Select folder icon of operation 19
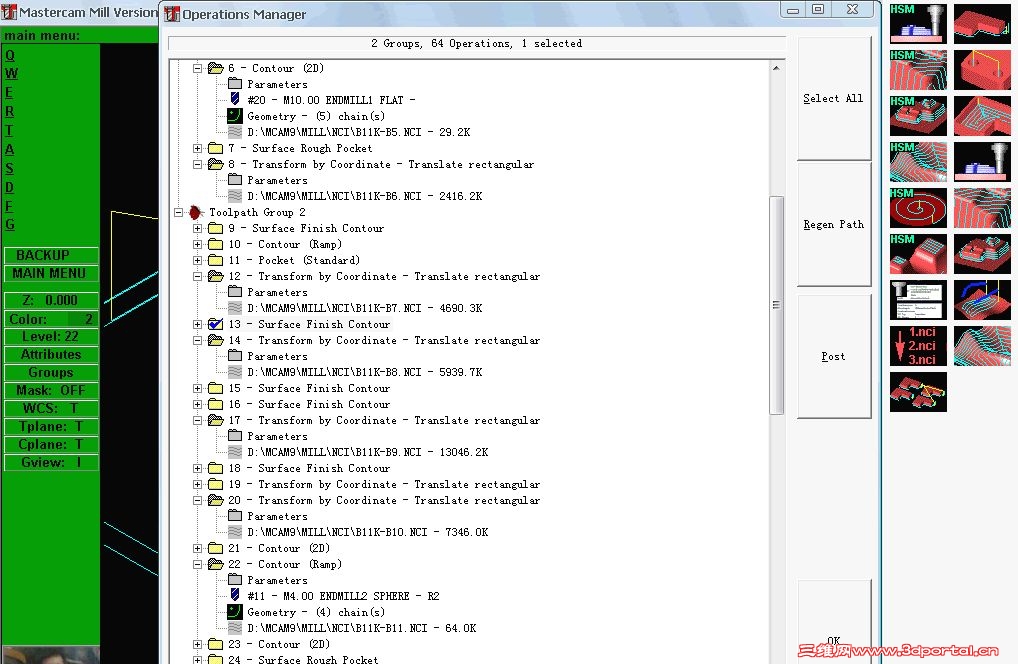The height and width of the screenshot is (664, 1018). tap(216, 484)
